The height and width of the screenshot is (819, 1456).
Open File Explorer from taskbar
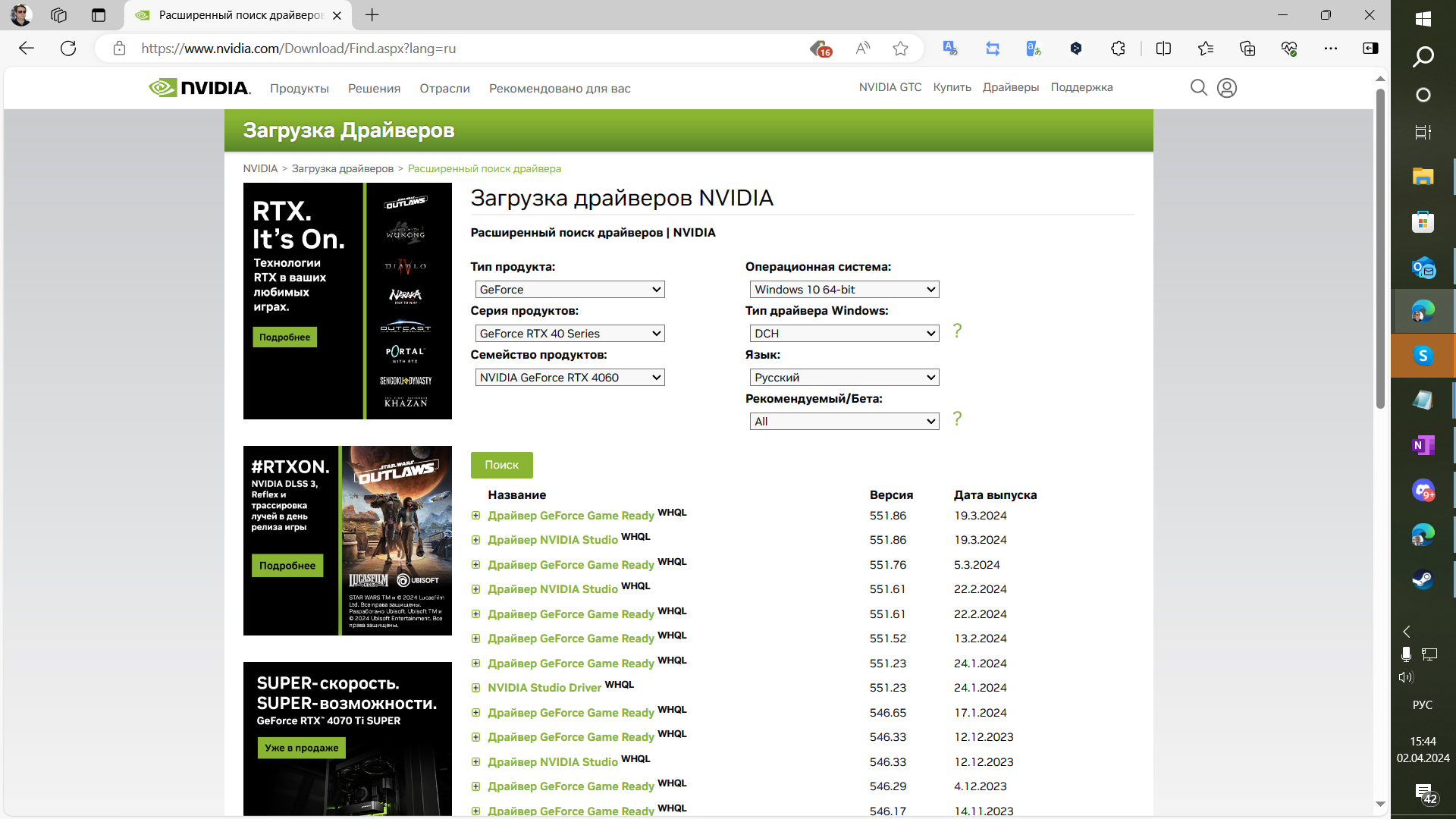point(1423,177)
